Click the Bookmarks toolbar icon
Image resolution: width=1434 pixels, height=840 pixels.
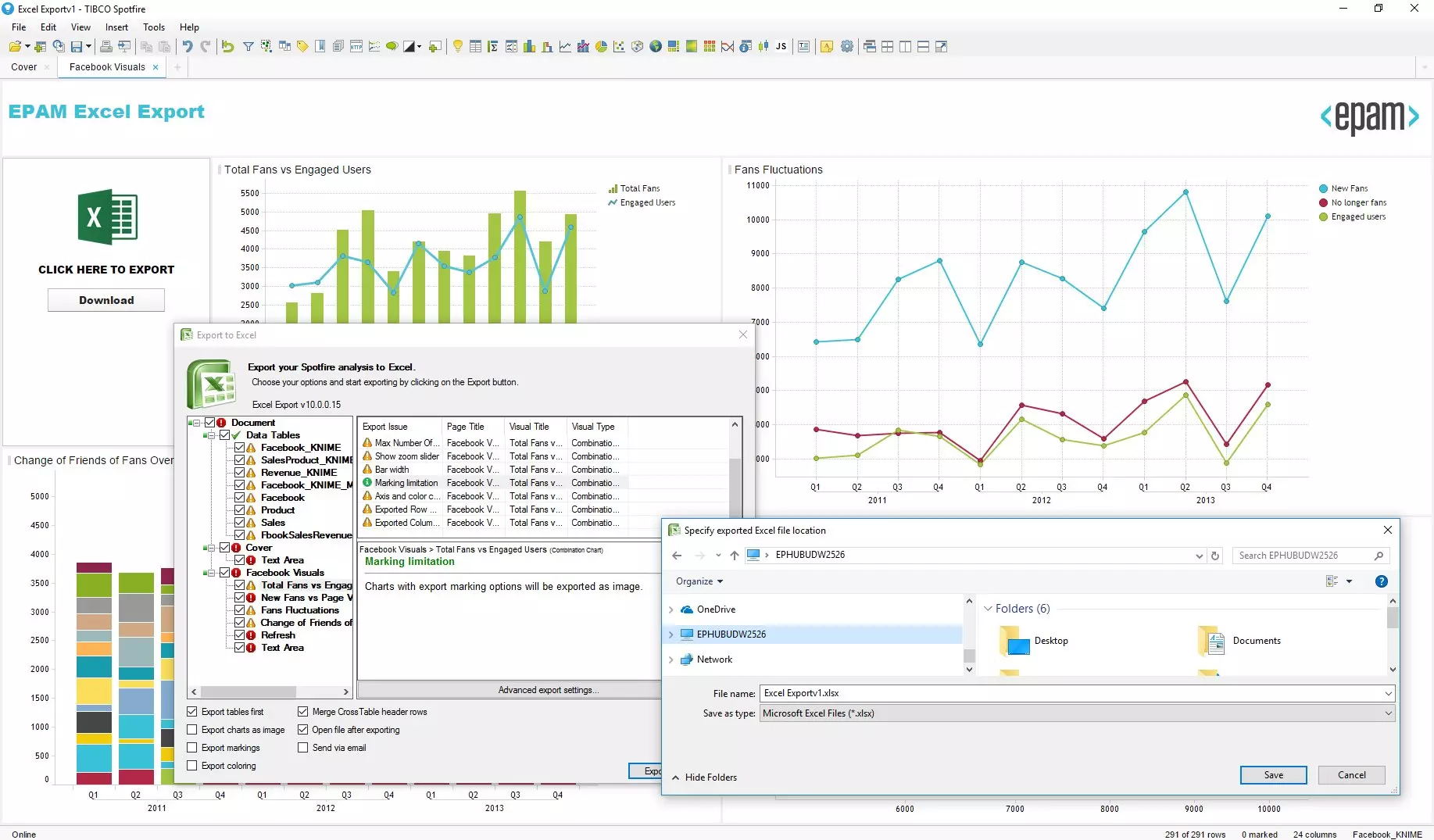(320, 47)
